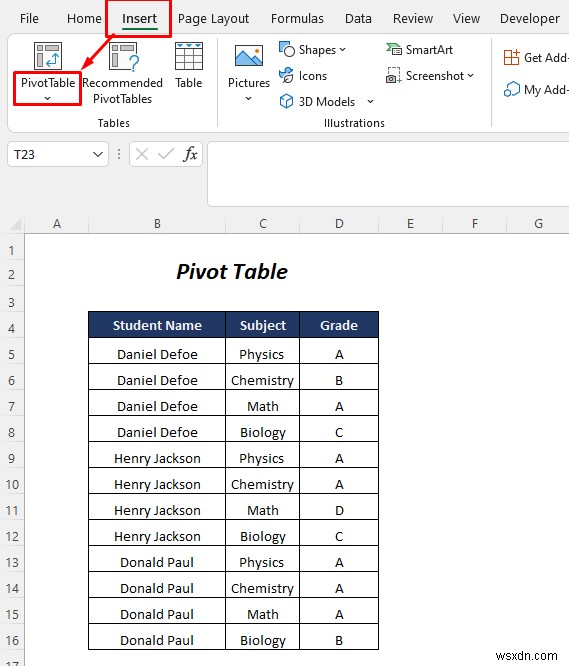Select column D header

[x=339, y=224]
